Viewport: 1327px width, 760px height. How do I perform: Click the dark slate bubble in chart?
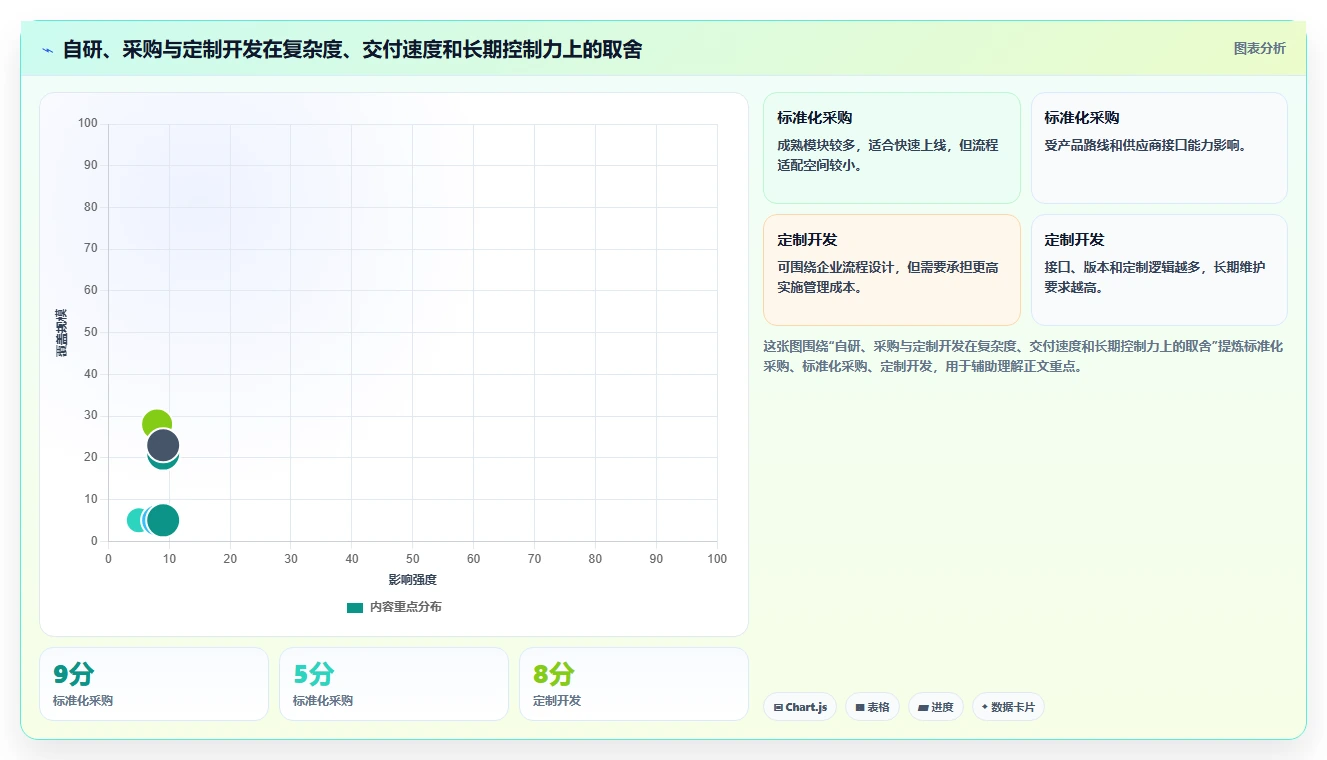(x=163, y=445)
